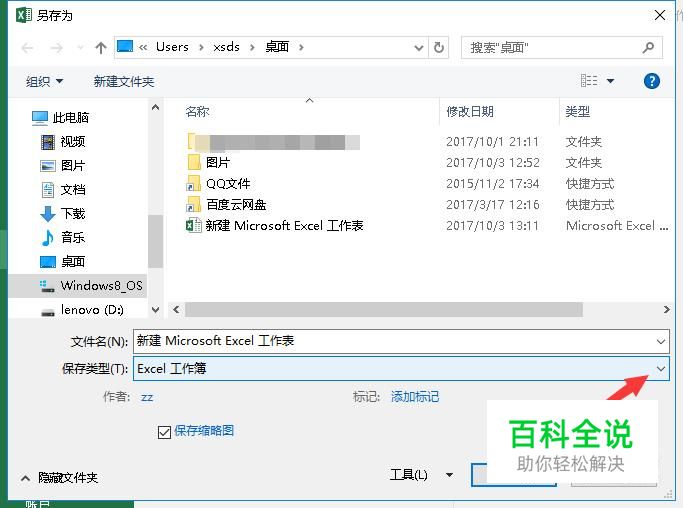
Task: Click the Forward navigation arrow
Action: (x=57, y=47)
